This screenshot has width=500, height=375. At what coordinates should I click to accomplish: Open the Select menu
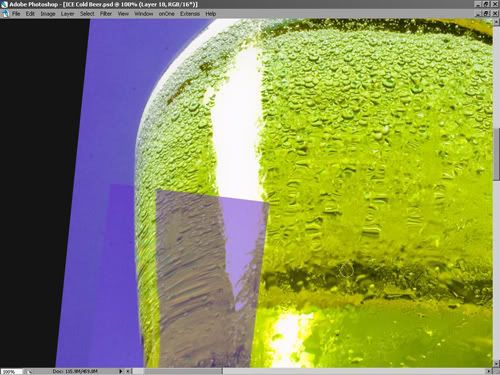tap(87, 14)
